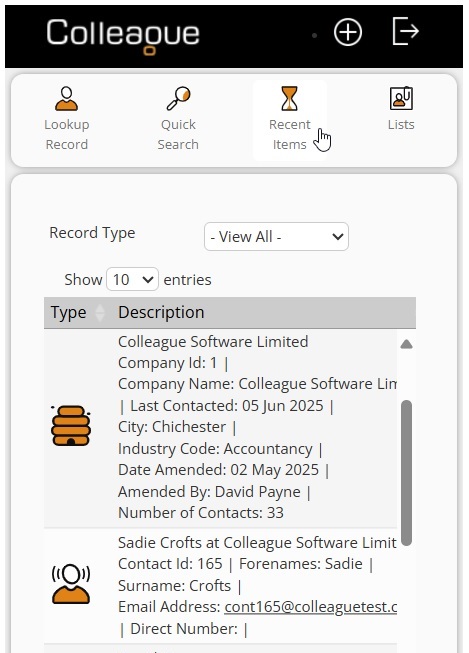The image size is (469, 653).
Task: Select the Recent Items hourglass icon
Action: point(289,98)
